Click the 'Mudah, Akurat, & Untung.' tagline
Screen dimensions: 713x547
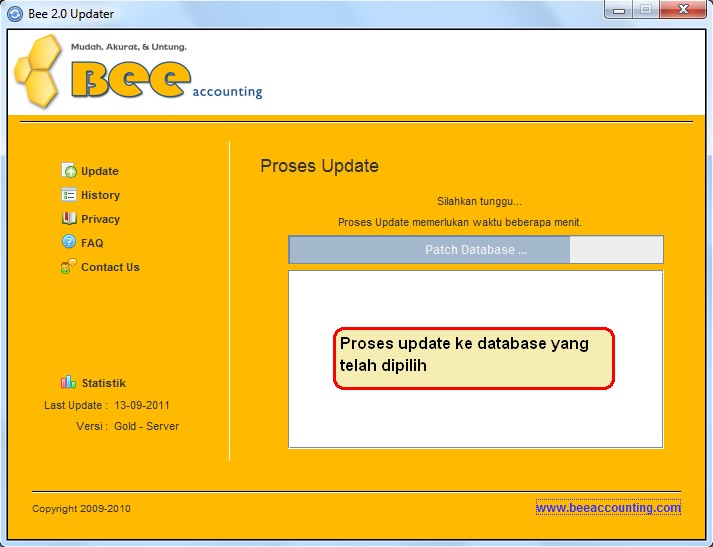point(129,47)
